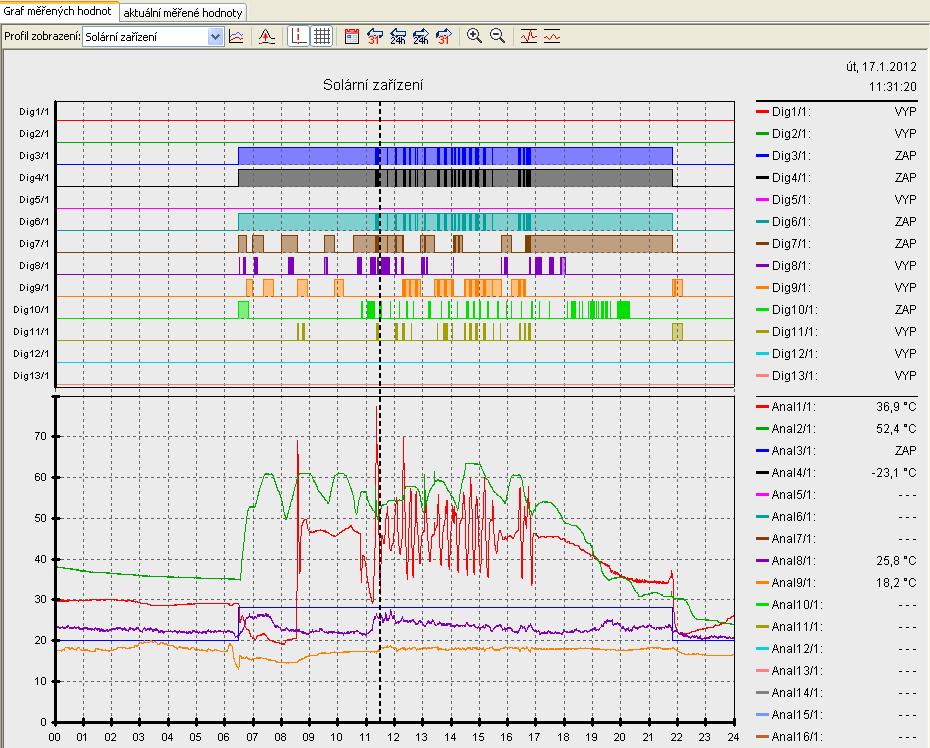
Task: Select the Anal8/1 legend entry
Action: [836, 560]
